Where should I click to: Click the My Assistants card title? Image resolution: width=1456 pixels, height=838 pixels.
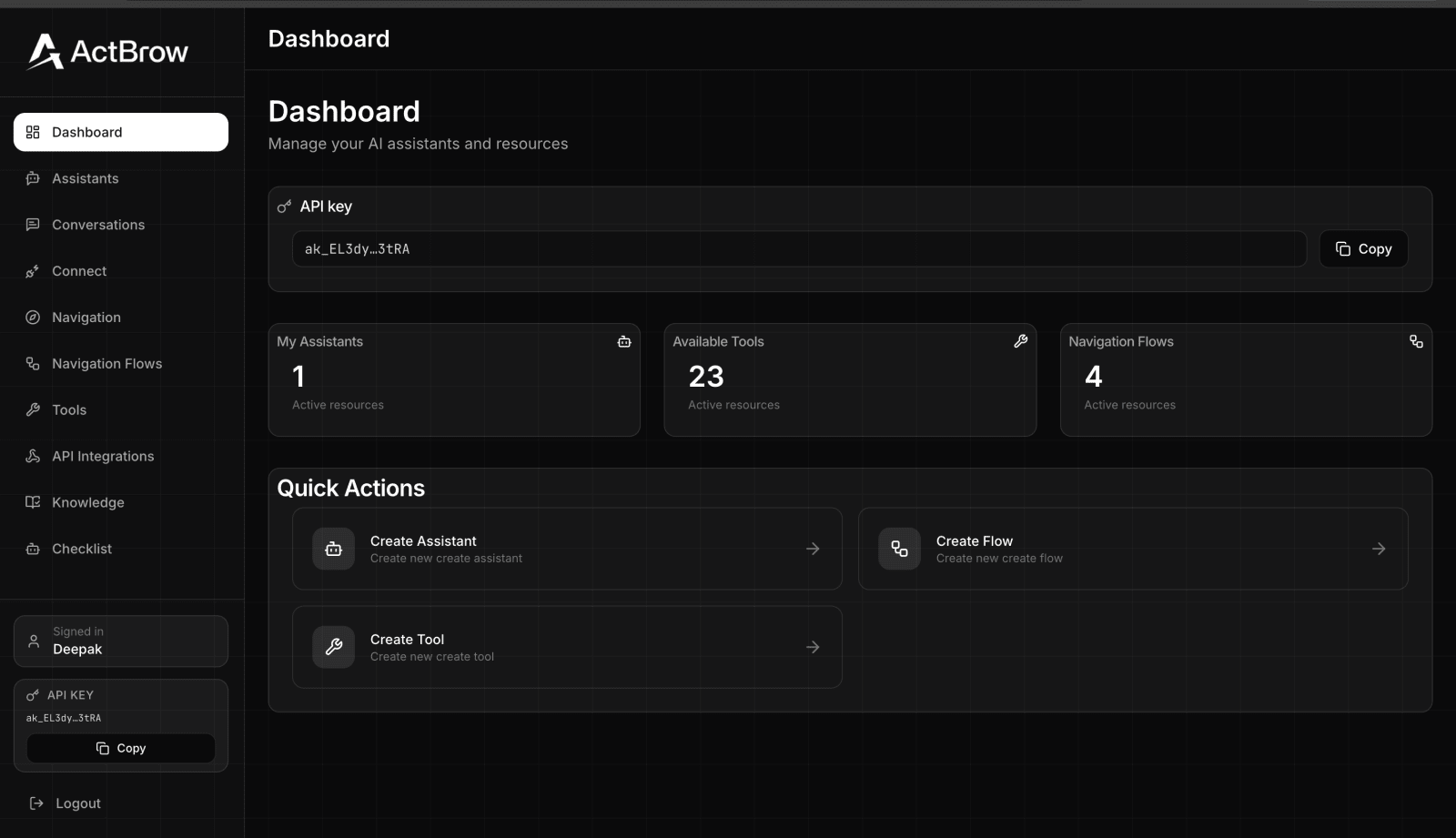point(320,341)
